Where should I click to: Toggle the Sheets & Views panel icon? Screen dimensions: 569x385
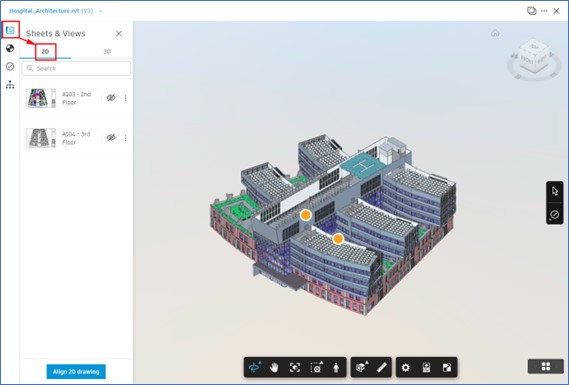pos(10,30)
